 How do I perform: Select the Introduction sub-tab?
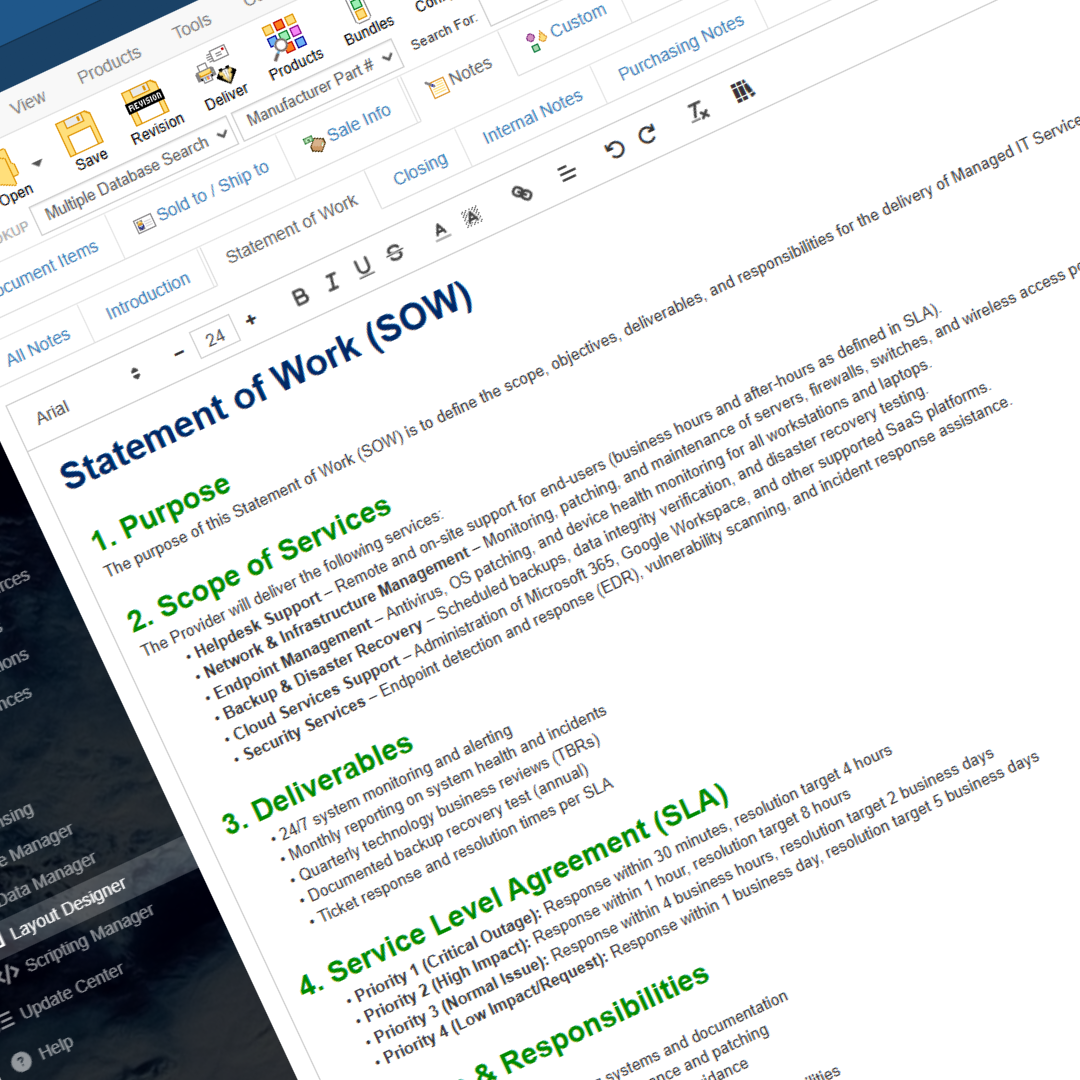(x=147, y=296)
